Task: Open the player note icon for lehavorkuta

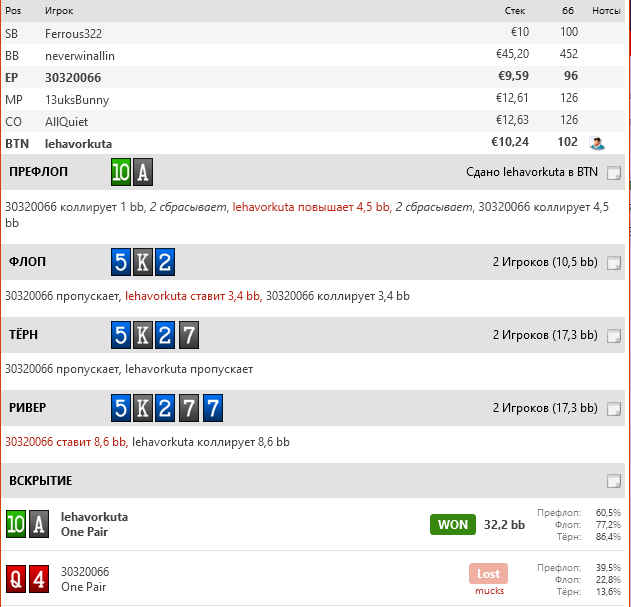Action: click(x=598, y=143)
